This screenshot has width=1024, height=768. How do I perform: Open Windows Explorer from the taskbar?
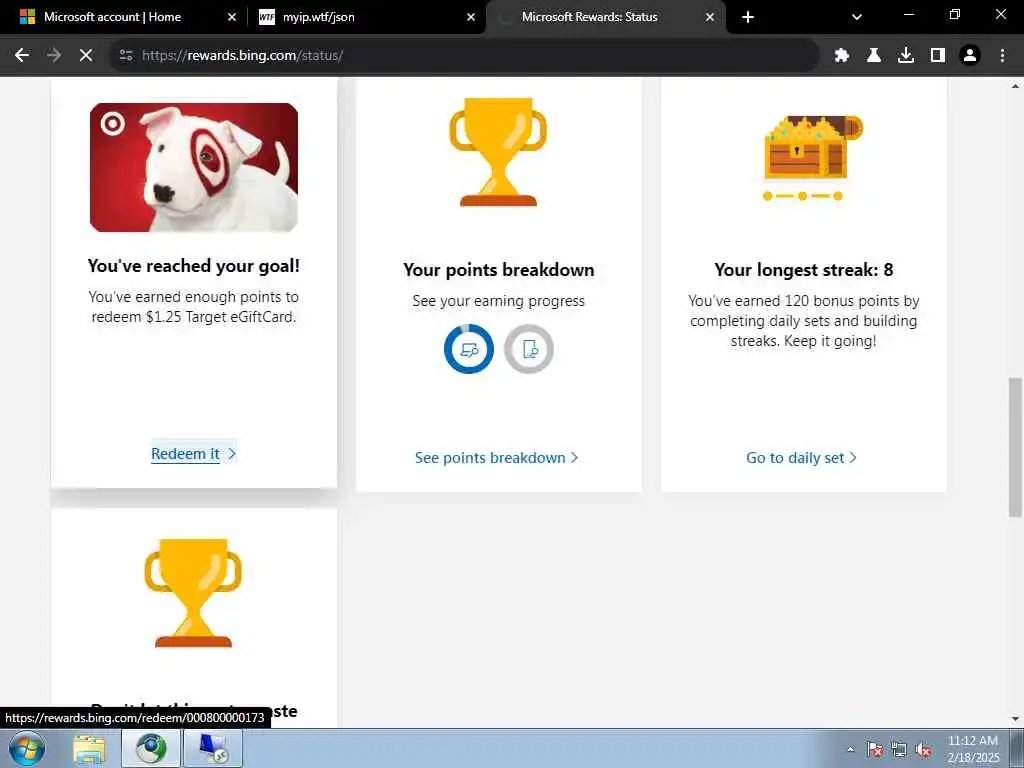(x=89, y=748)
